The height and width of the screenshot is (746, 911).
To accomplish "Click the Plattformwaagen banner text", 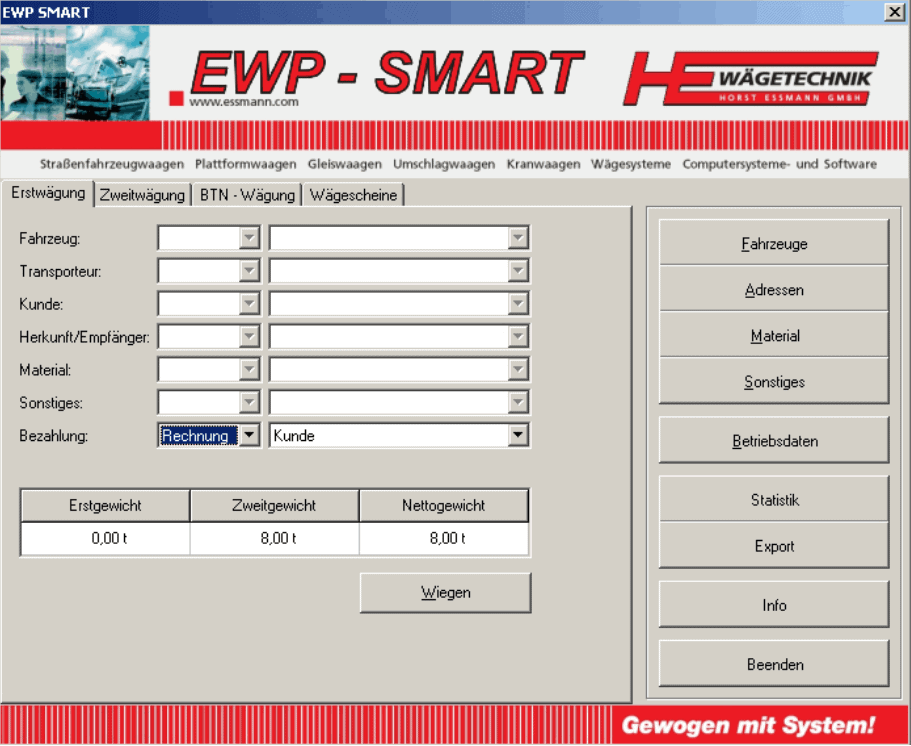I will coord(246,164).
